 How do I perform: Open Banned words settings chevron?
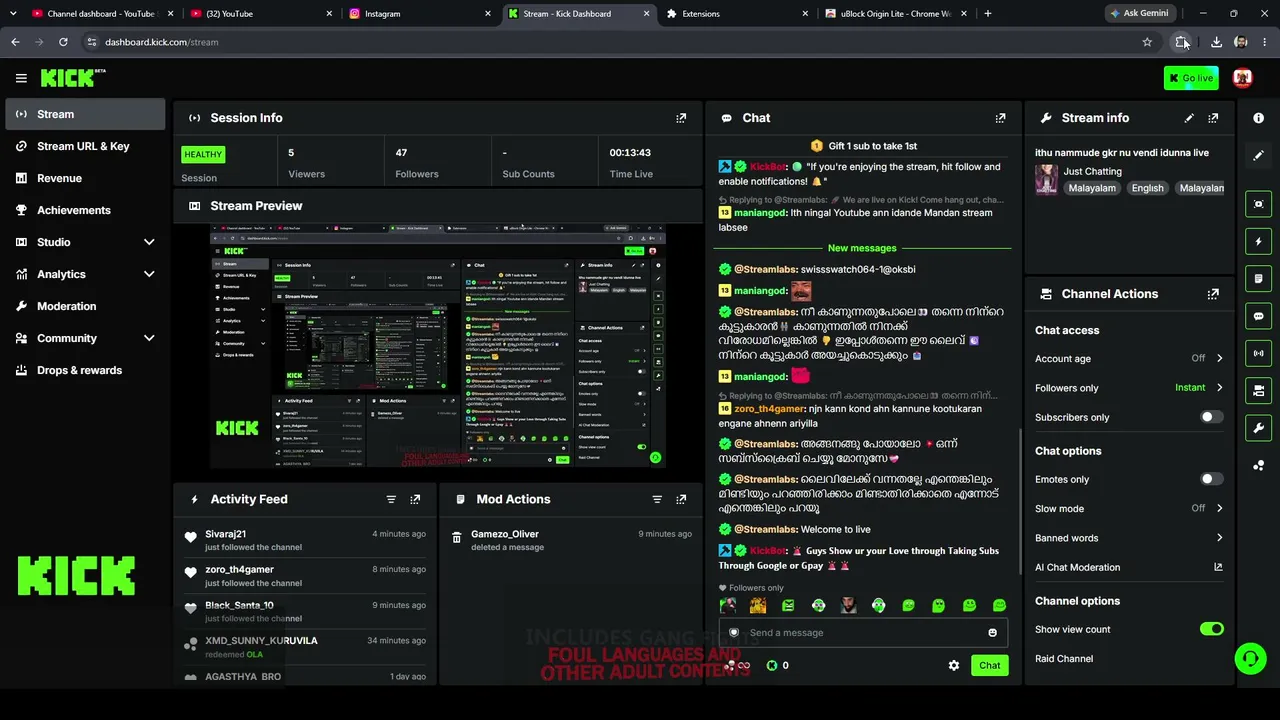coord(1219,538)
